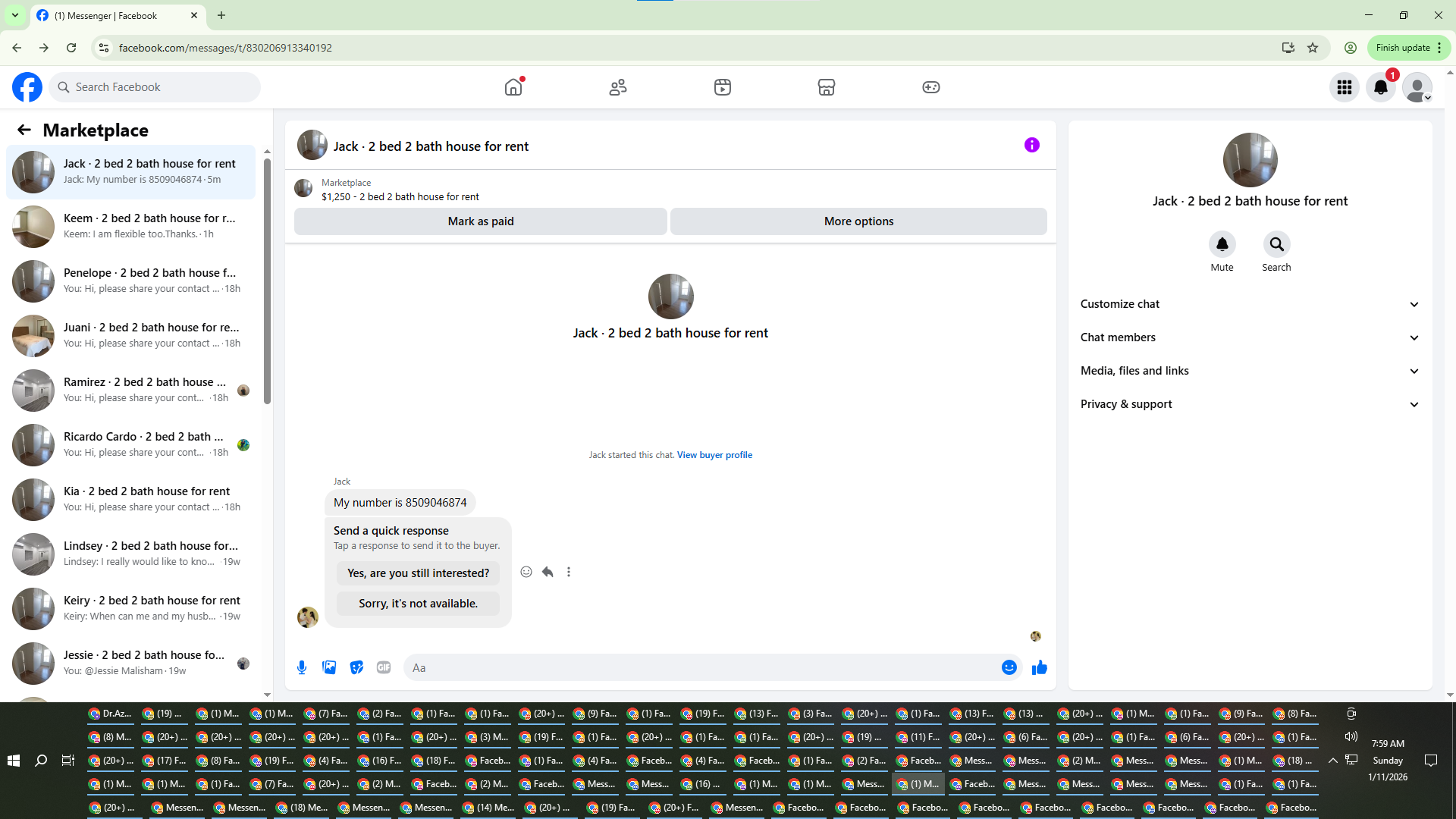Open Jessie's conversation in the chat list
1456x819 pixels.
click(x=131, y=664)
